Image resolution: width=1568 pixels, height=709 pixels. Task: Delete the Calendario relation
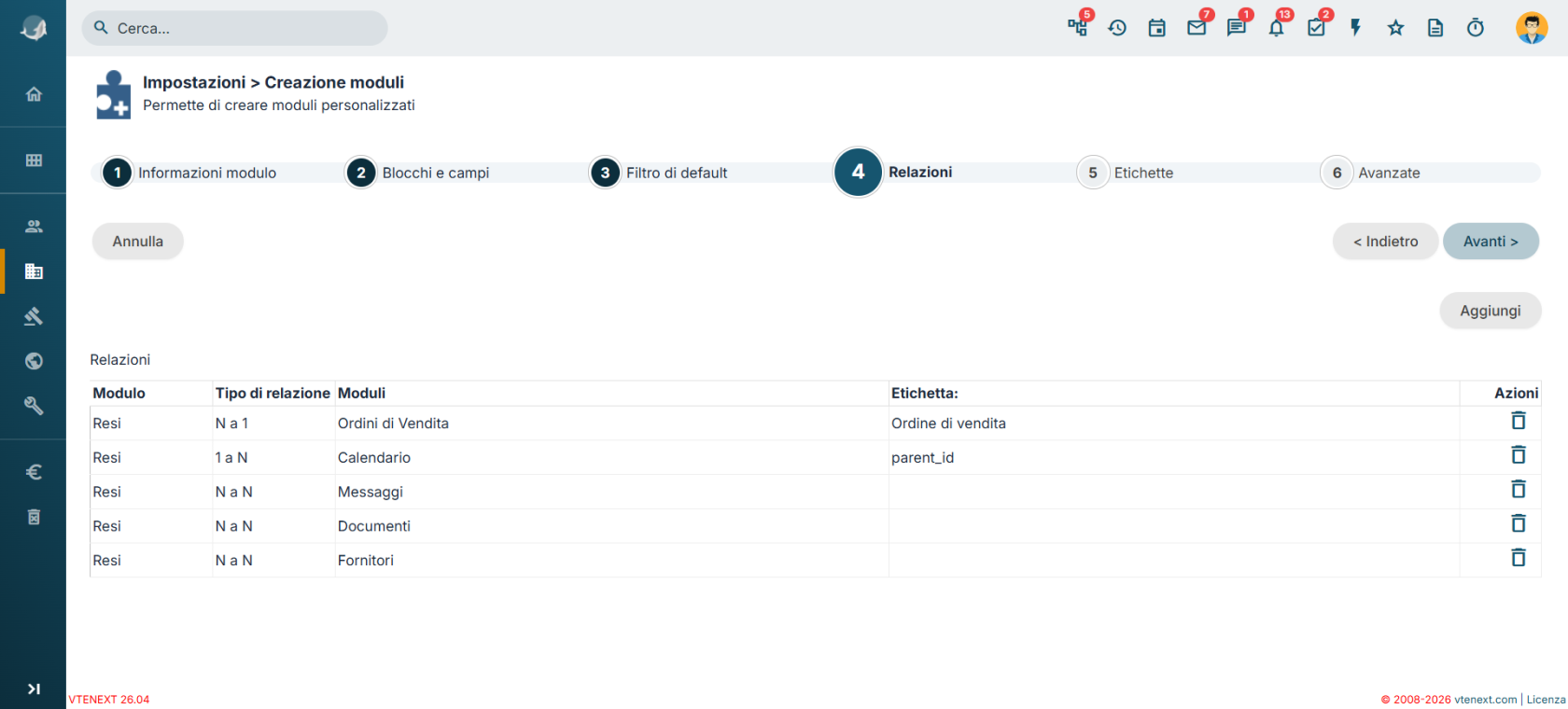pos(1519,455)
